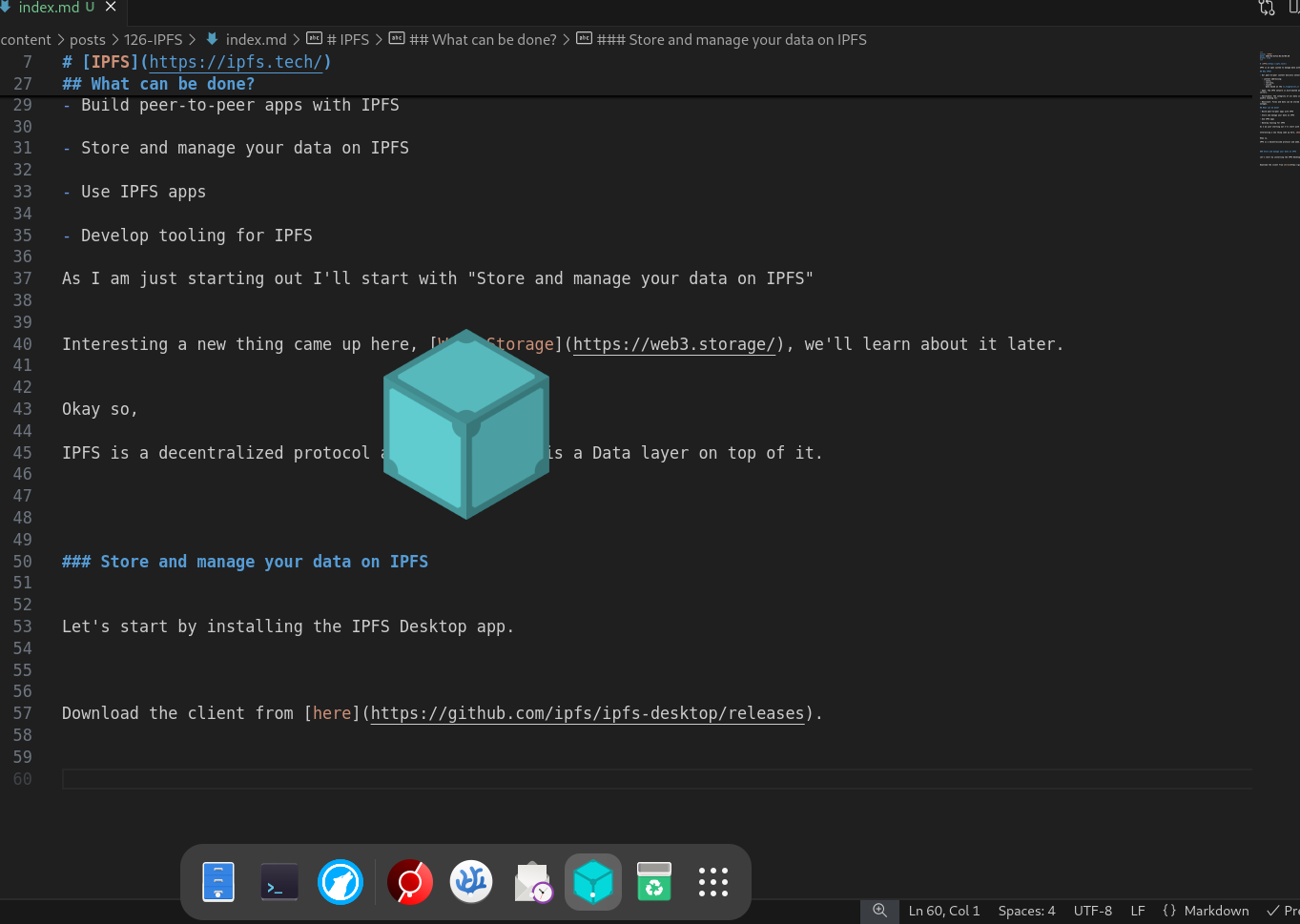Expand the posts breadcrumb segment
This screenshot has height=924, width=1300.
coord(88,40)
